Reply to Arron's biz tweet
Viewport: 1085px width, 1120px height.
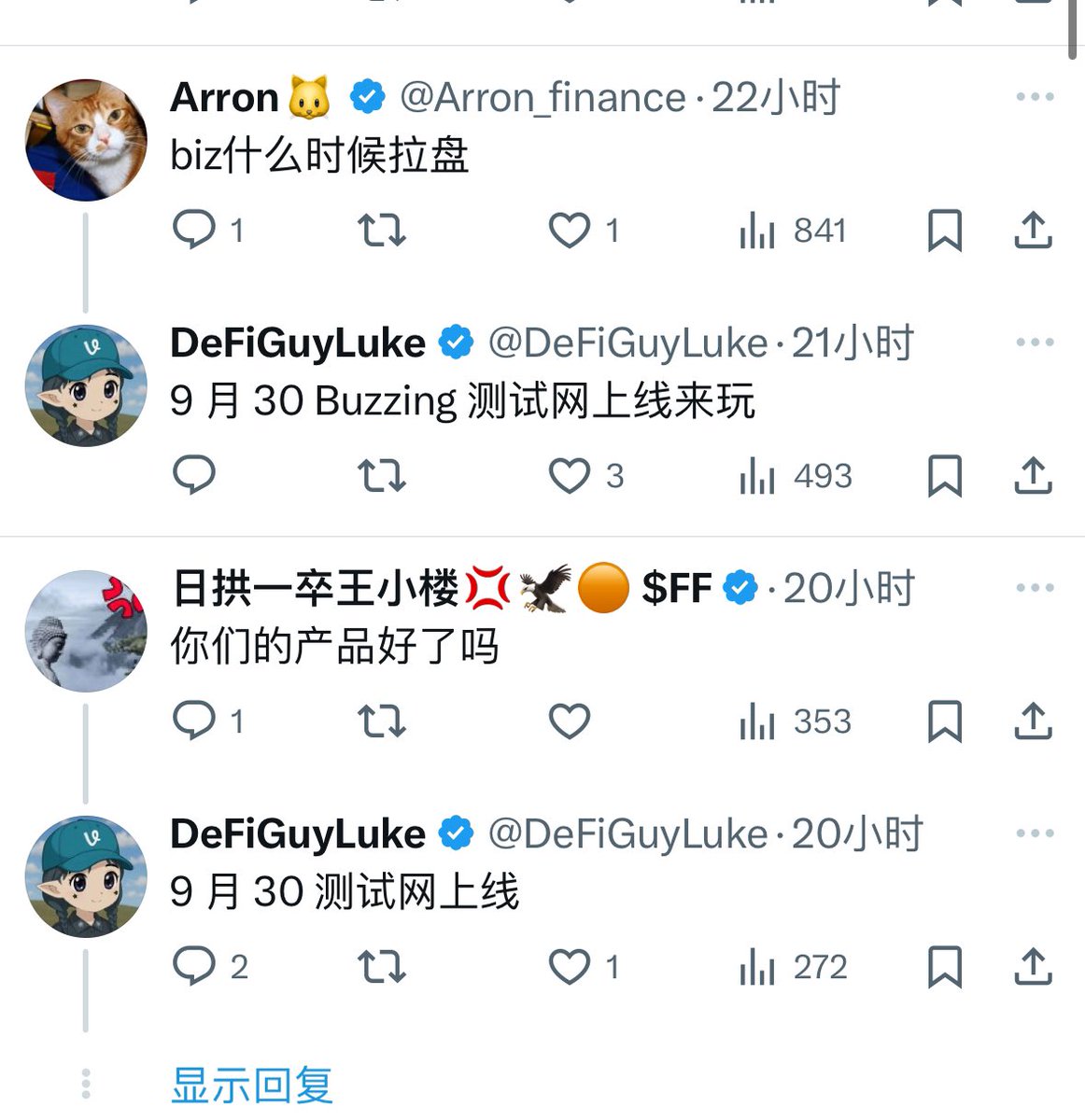[194, 230]
